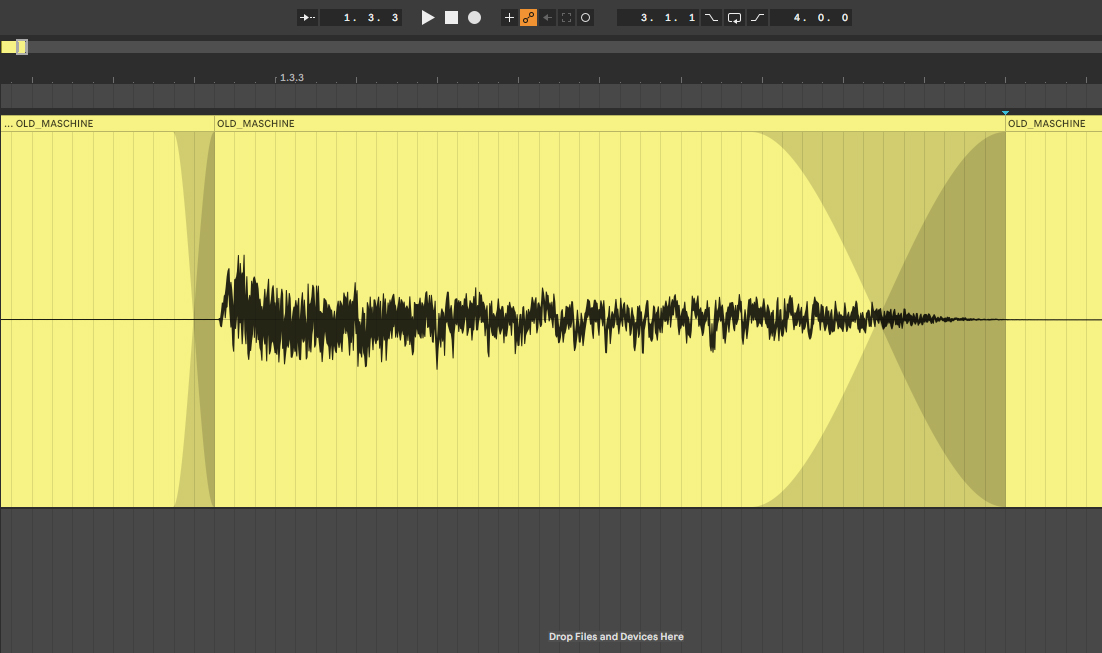This screenshot has width=1102, height=653.
Task: Click the Session Record circle button
Action: click(585, 18)
